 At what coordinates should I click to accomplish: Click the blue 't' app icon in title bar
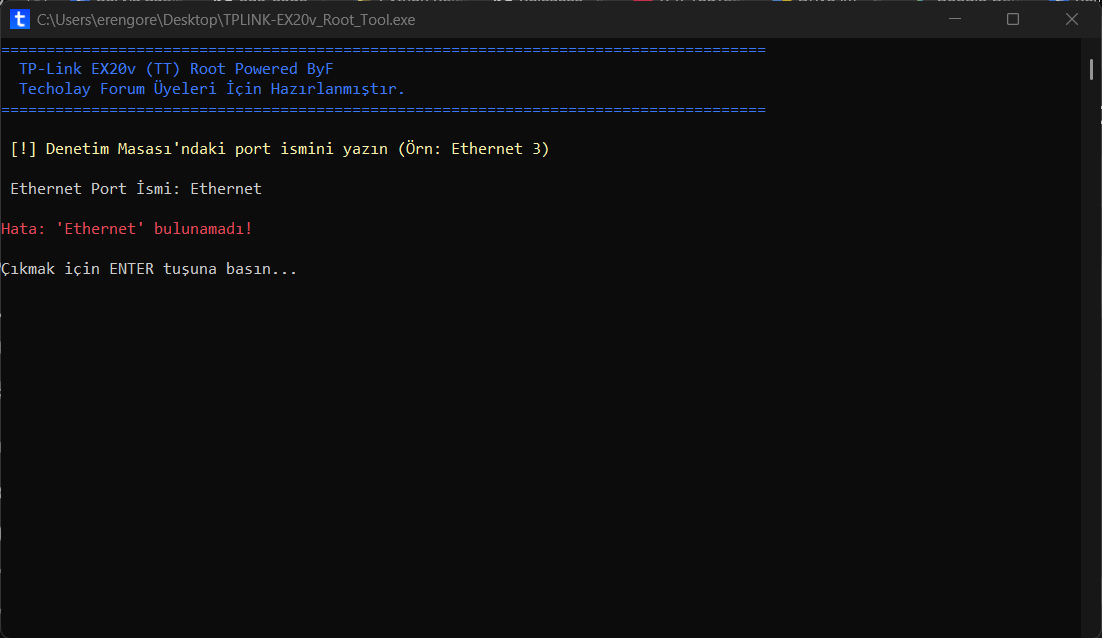tap(20, 20)
